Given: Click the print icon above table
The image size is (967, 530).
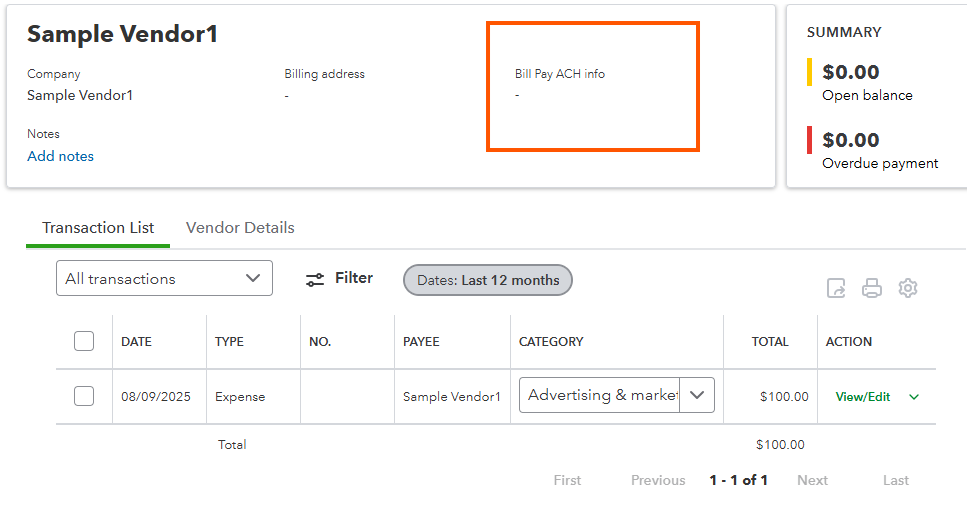Looking at the screenshot, I should [x=871, y=288].
